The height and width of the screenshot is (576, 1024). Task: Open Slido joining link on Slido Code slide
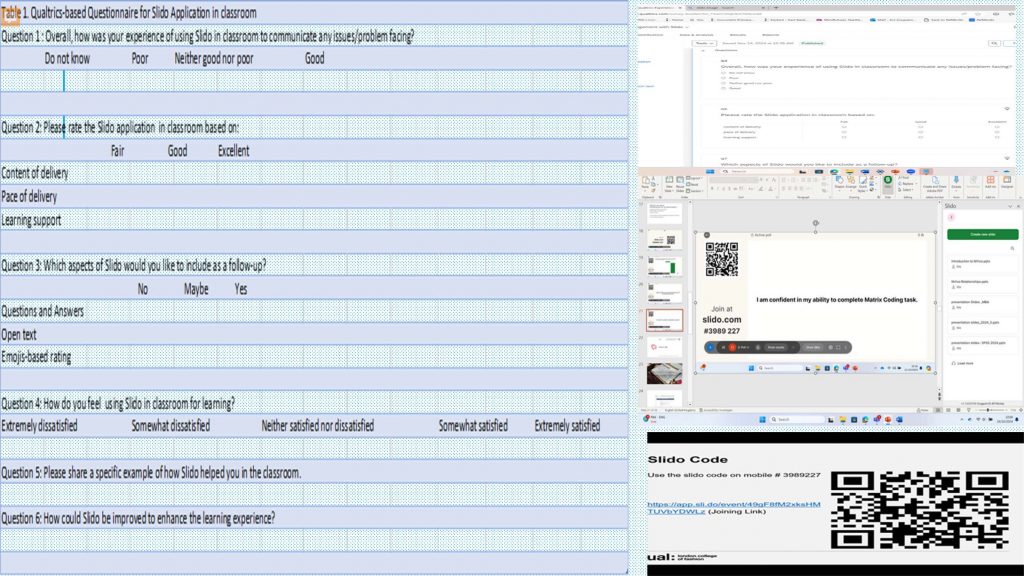click(x=733, y=507)
